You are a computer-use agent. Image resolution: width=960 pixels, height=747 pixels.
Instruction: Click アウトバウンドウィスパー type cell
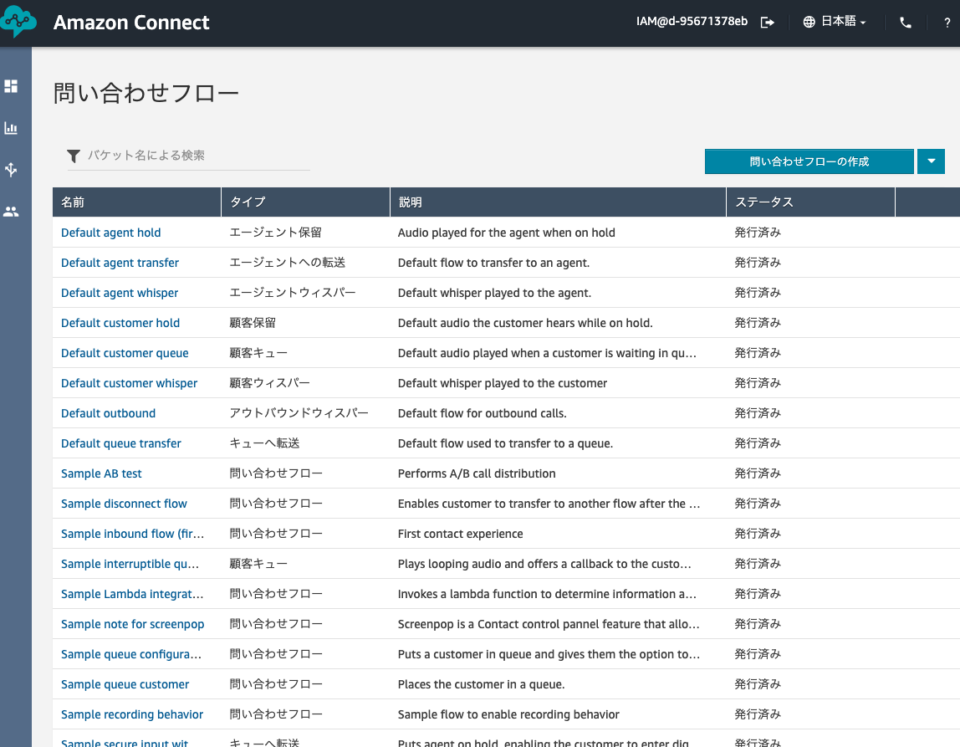[x=299, y=413]
